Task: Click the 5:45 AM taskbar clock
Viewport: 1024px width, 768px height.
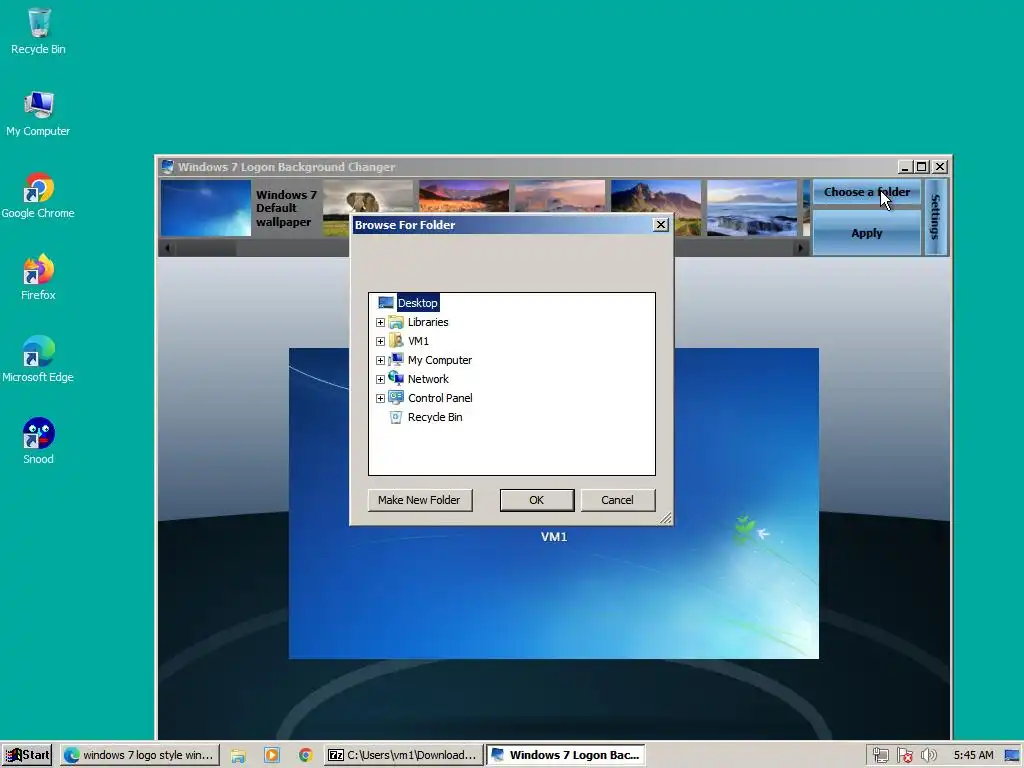Action: (x=973, y=755)
